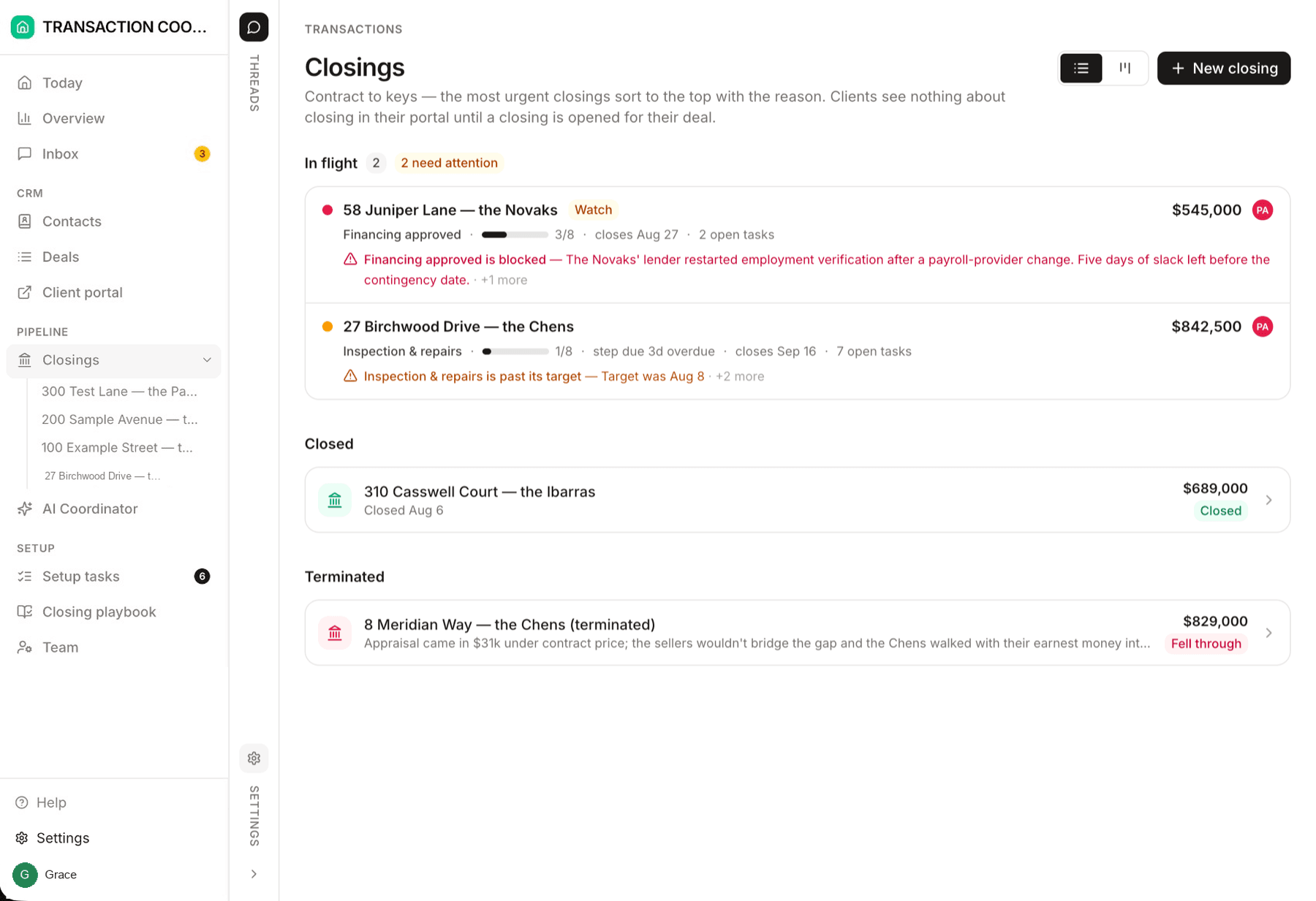
Task: Open 300 Test Lane in the sidebar tree
Action: pyautogui.click(x=119, y=392)
